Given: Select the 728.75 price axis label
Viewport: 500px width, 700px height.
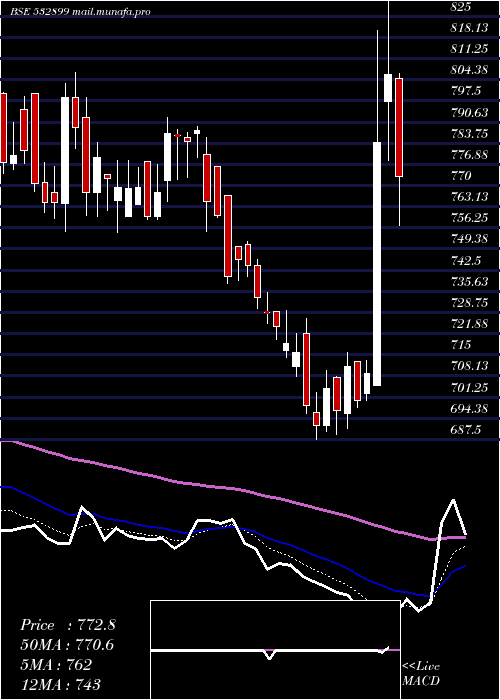Looking at the screenshot, I should [469, 303].
